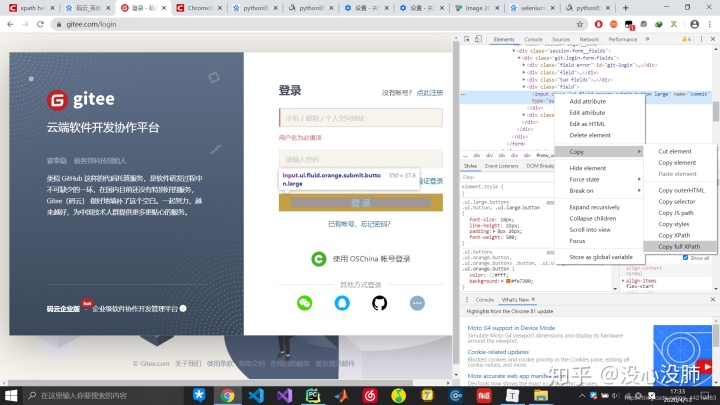Open DevTools more options kebab menu
The height and width of the screenshot is (405, 720).
click(702, 39)
